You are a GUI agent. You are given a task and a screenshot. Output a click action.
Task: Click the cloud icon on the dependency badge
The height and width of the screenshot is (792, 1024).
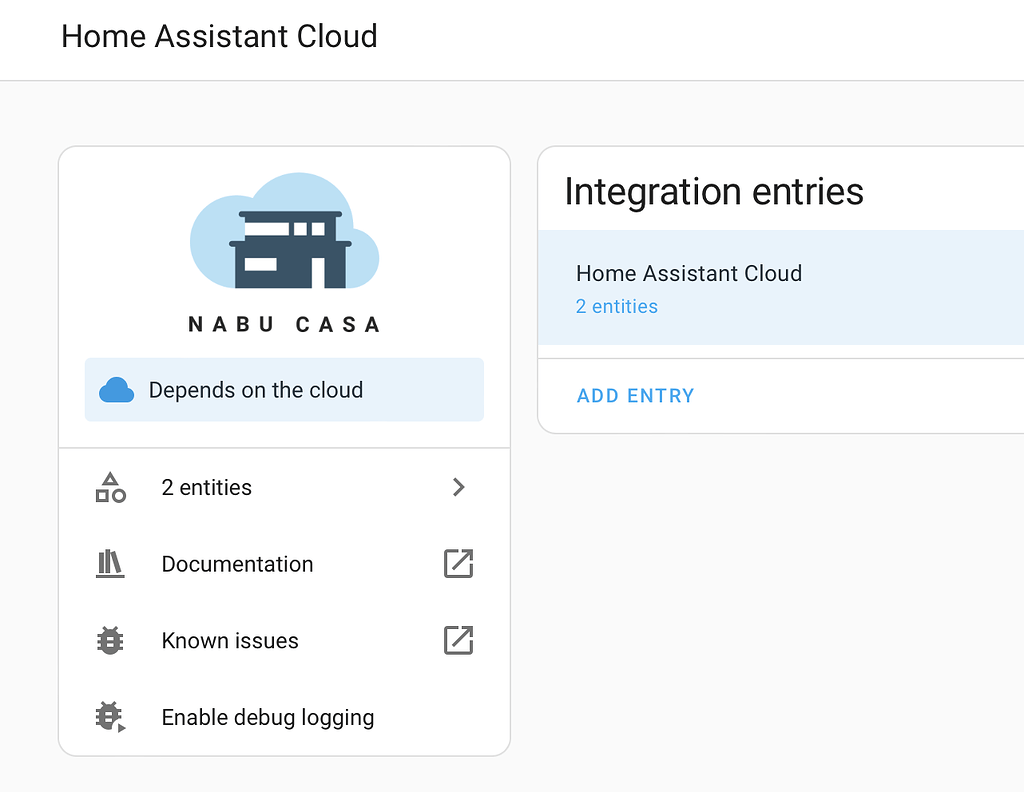[x=117, y=390]
